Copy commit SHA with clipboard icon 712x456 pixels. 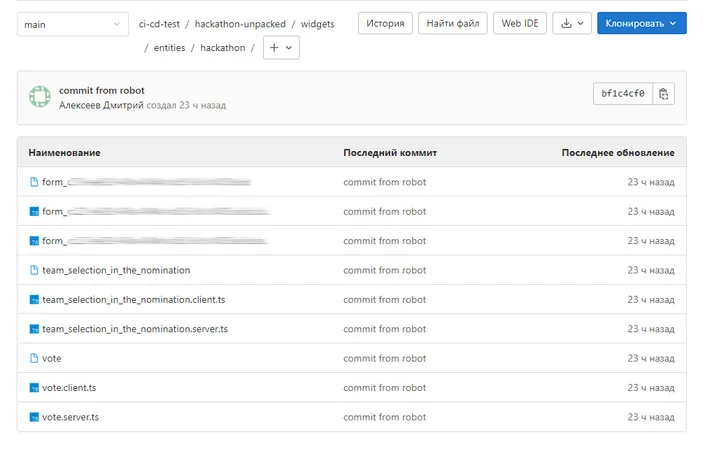point(664,94)
